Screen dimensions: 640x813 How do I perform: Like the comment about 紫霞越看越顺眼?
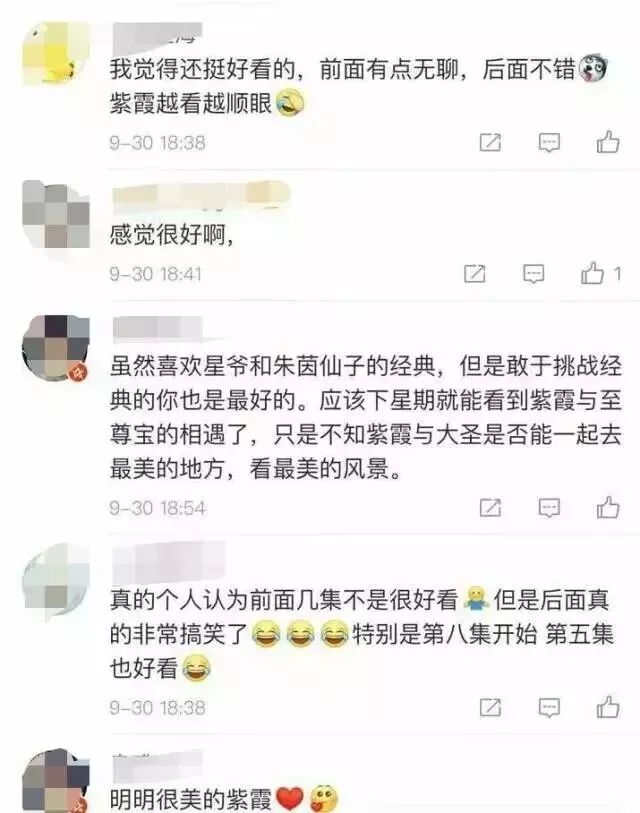[x=608, y=142]
